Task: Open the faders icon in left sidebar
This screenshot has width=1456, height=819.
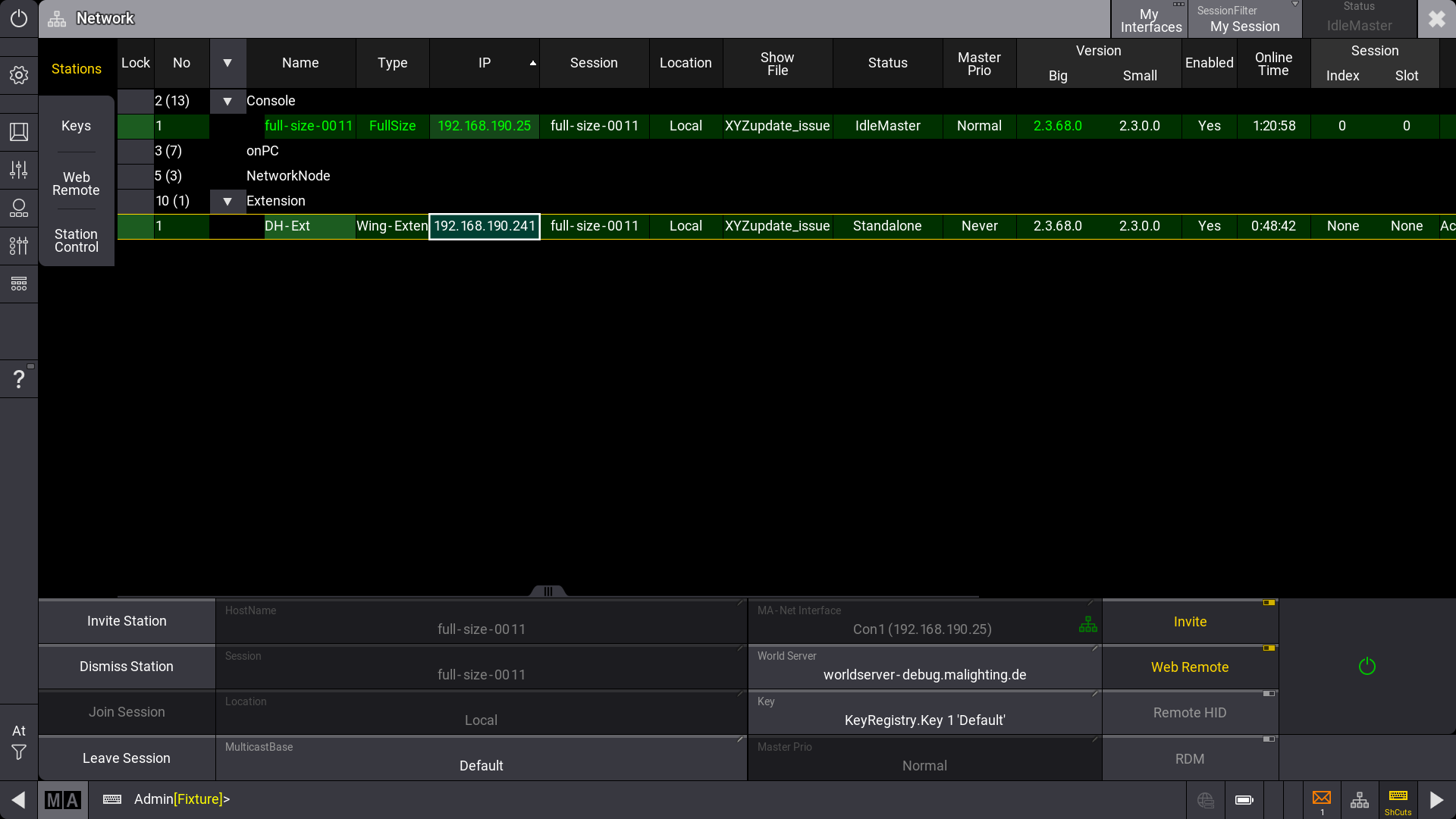Action: point(19,170)
